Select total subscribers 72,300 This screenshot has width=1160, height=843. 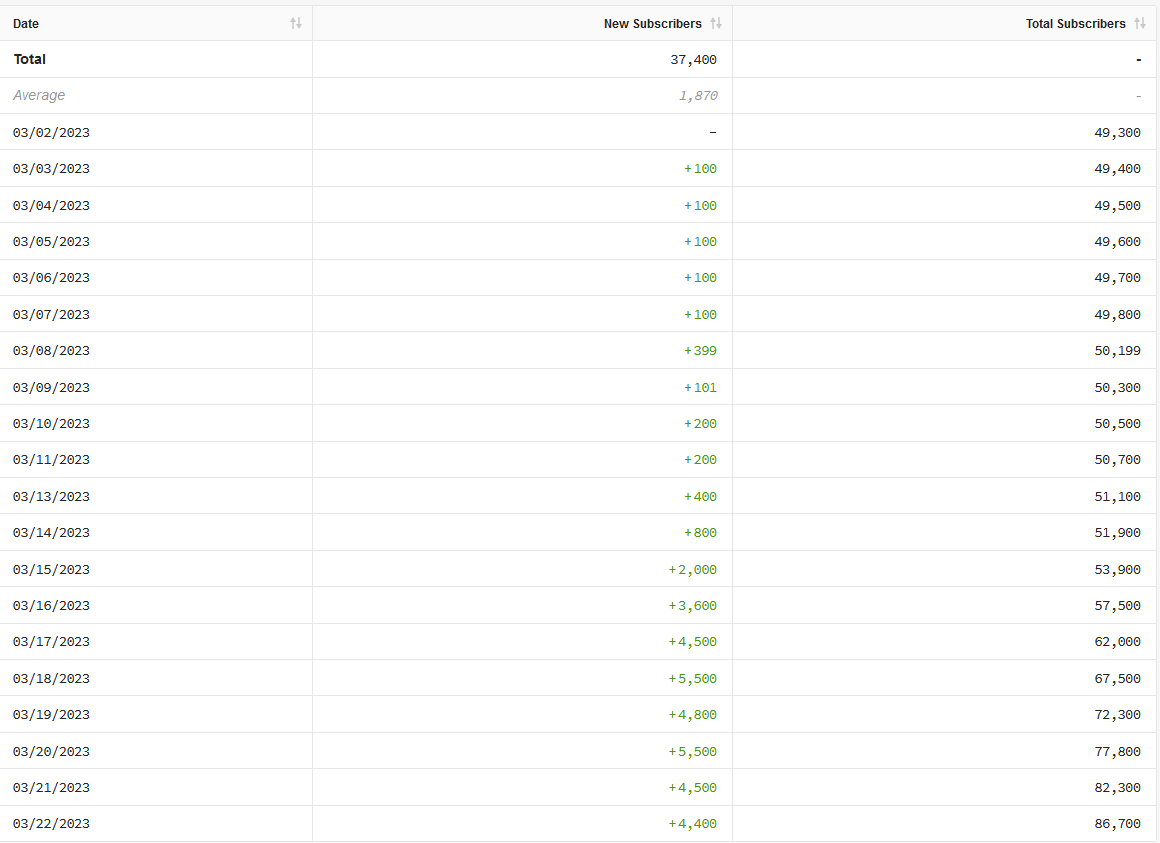(1117, 715)
